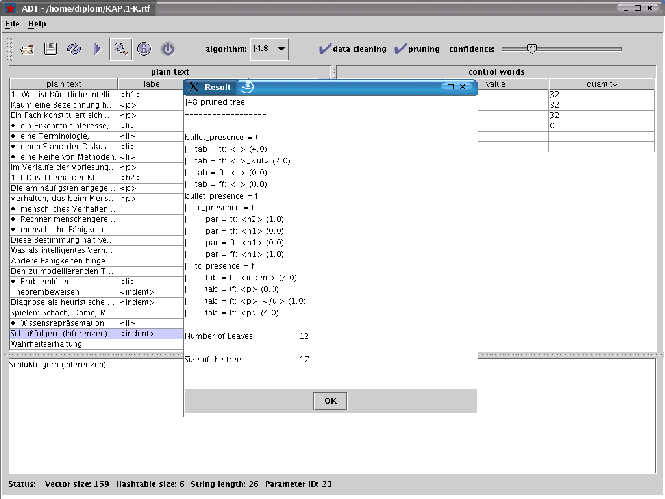
Task: Open the algorithm dropdown
Action: coord(270,49)
